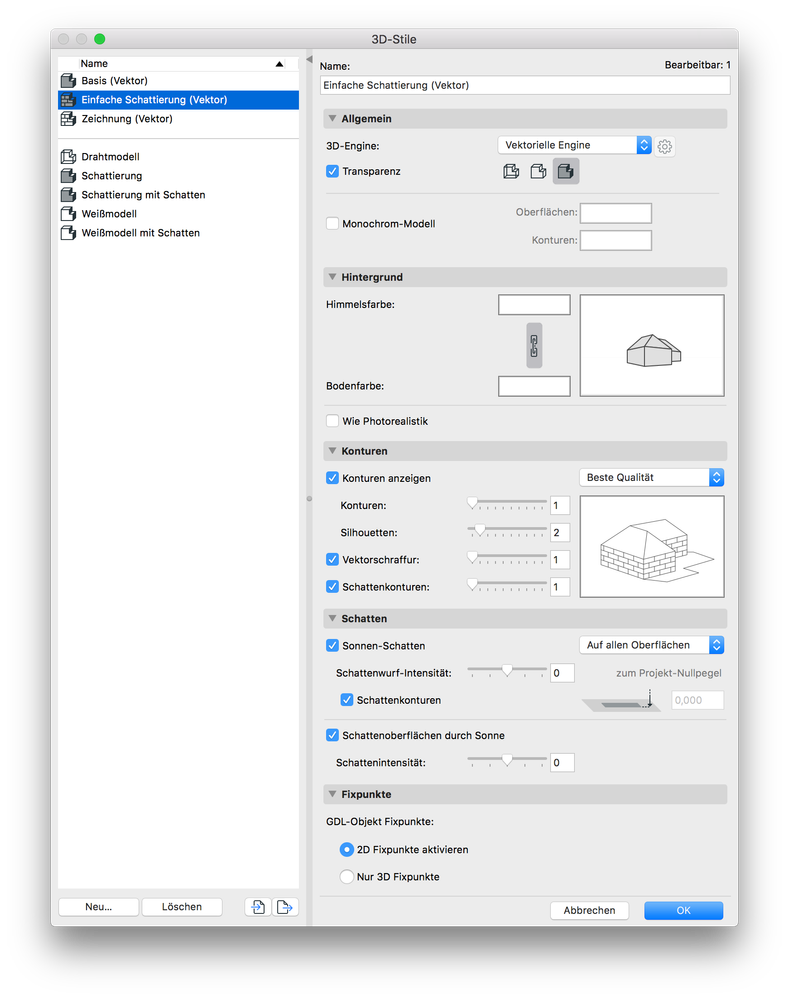The image size is (789, 999).
Task: Select Weißmodell mit Schatten style
Action: pyautogui.click(x=178, y=233)
